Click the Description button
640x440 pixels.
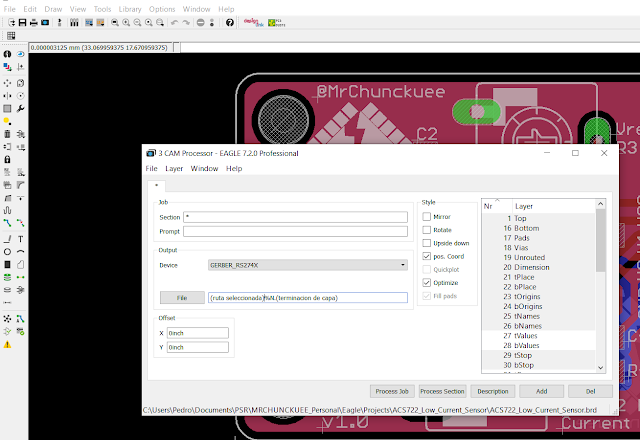point(493,391)
